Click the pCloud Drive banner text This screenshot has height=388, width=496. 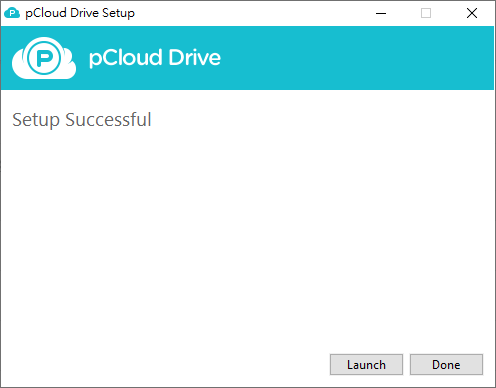tap(155, 58)
